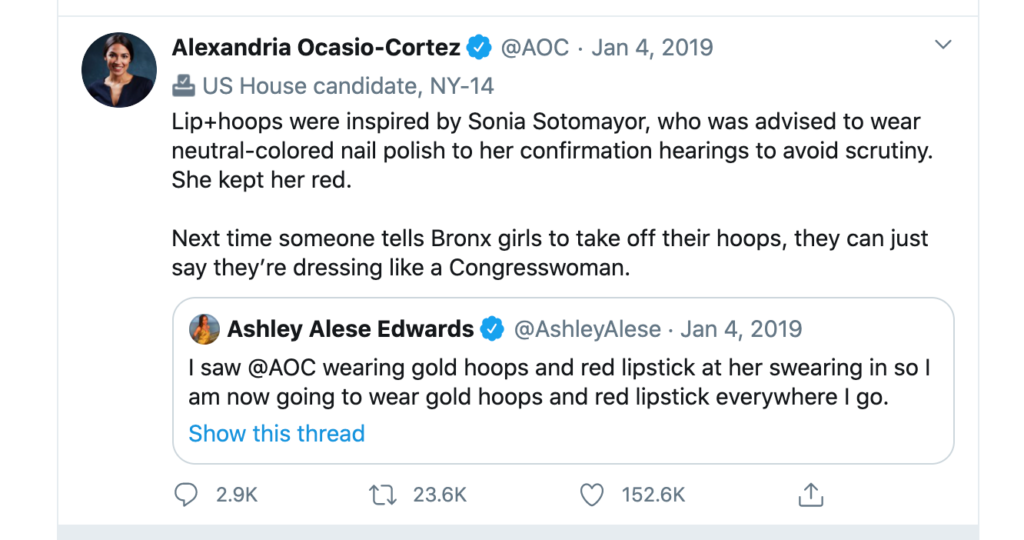Click Ashley Alese Edwards' small avatar
The height and width of the screenshot is (540, 1024).
pyautogui.click(x=205, y=329)
